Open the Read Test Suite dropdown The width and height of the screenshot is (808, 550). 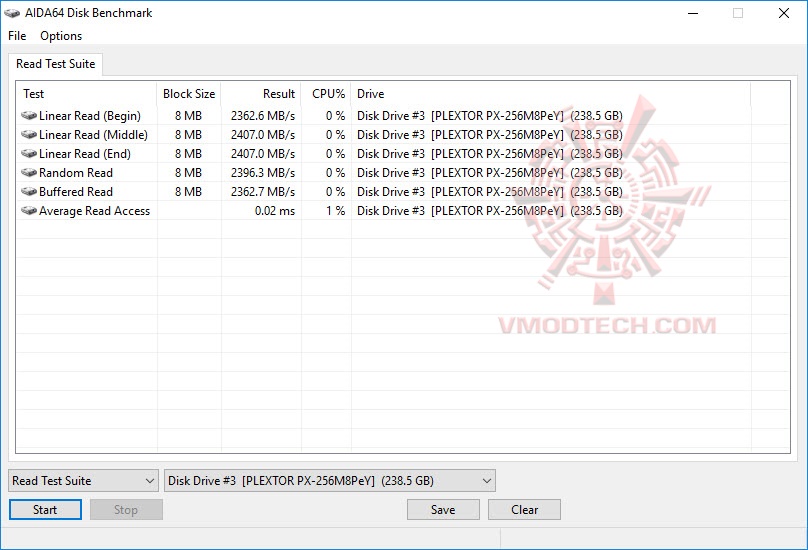(x=83, y=481)
